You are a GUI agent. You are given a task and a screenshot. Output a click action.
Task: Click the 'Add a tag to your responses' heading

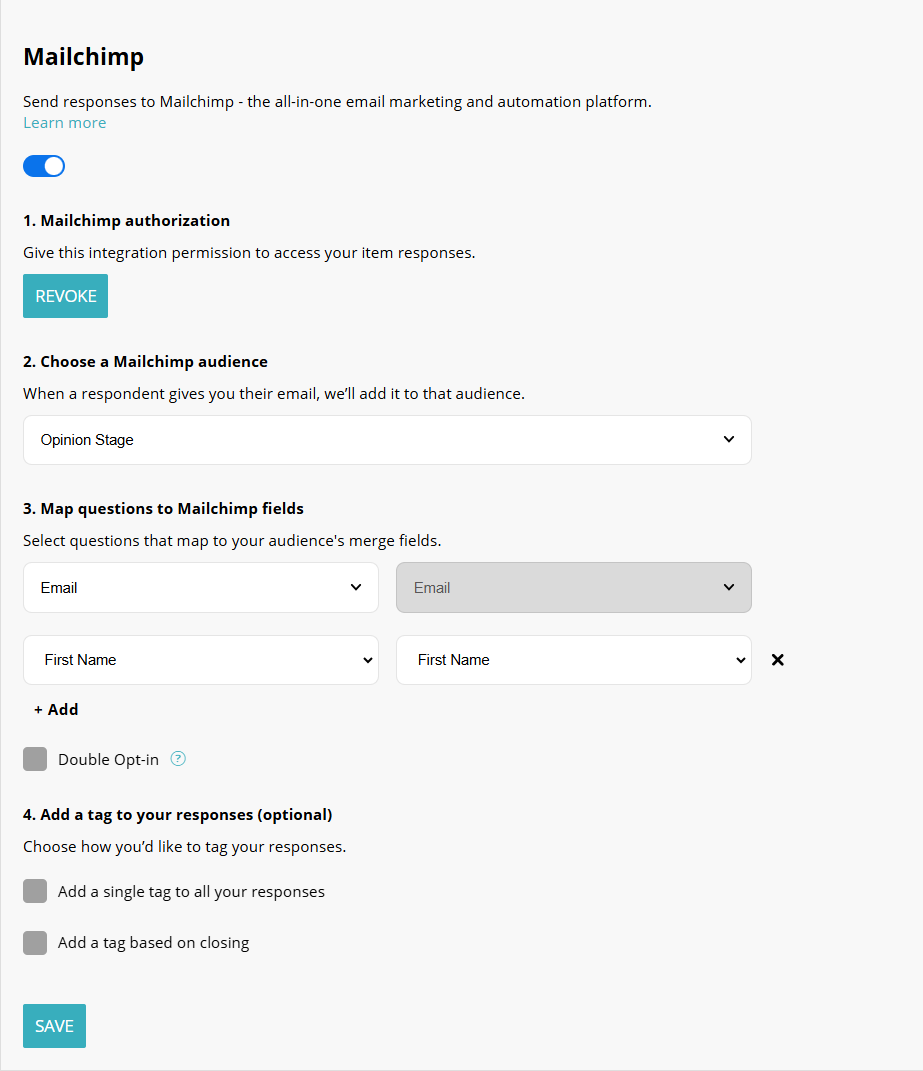click(x=177, y=814)
